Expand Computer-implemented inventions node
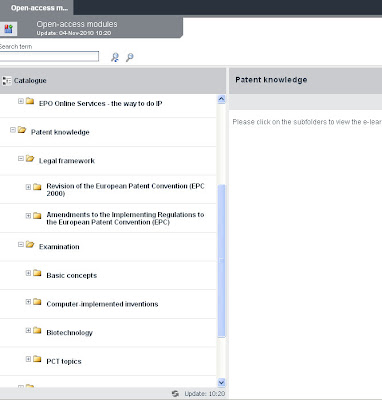The image size is (382, 400). [28, 302]
